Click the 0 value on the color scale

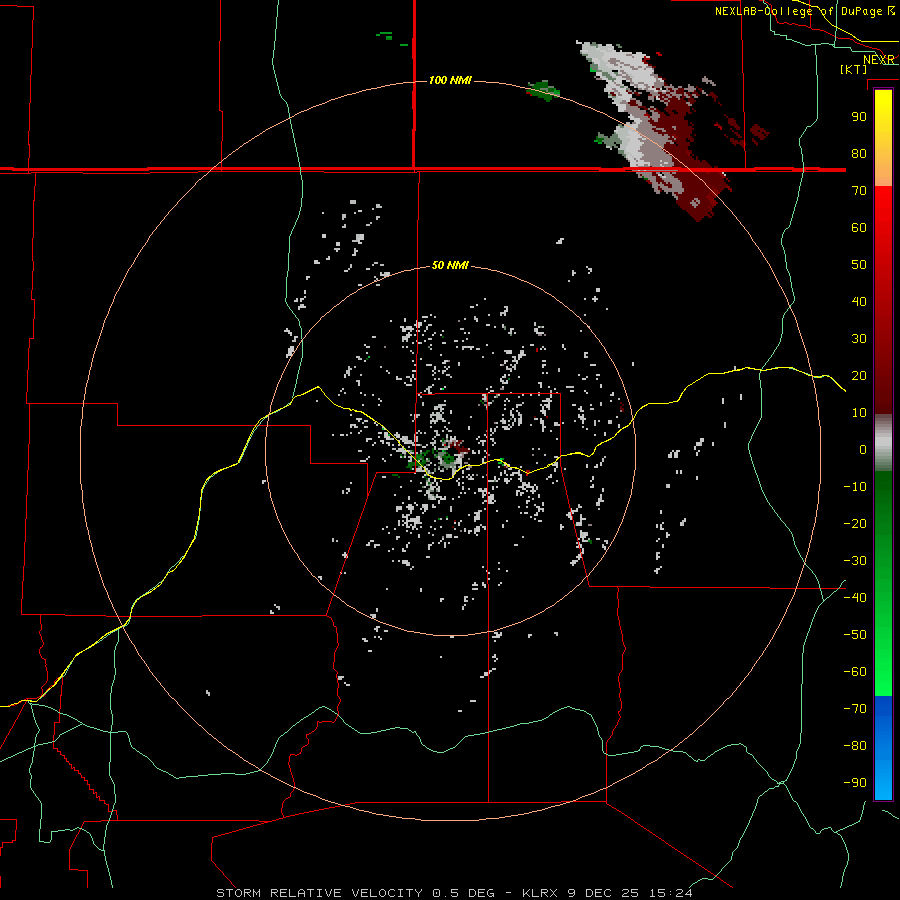tap(863, 450)
